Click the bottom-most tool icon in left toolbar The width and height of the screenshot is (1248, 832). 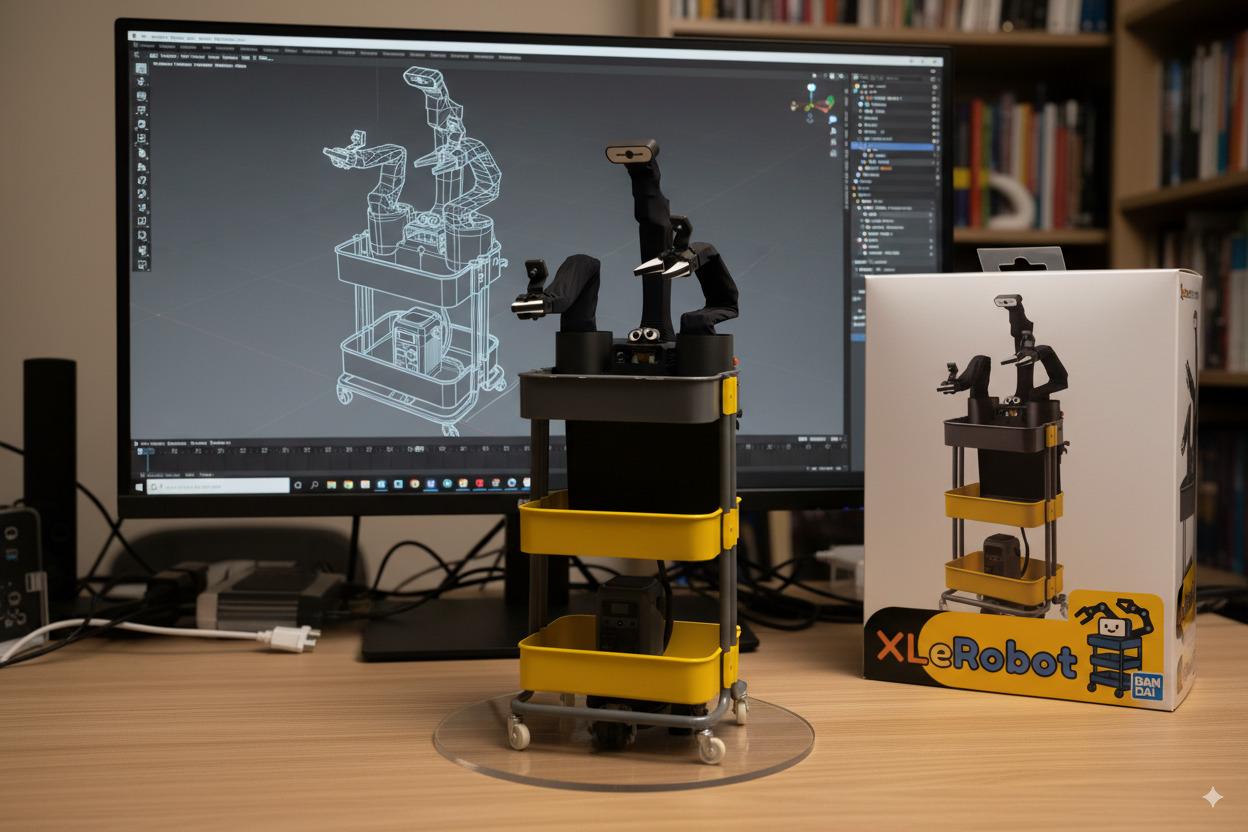pos(143,265)
